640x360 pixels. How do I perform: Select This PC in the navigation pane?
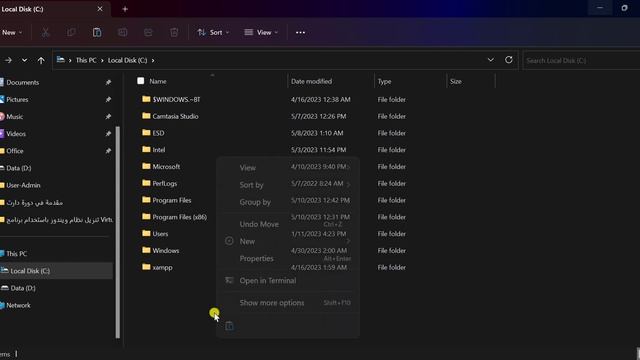(x=16, y=253)
